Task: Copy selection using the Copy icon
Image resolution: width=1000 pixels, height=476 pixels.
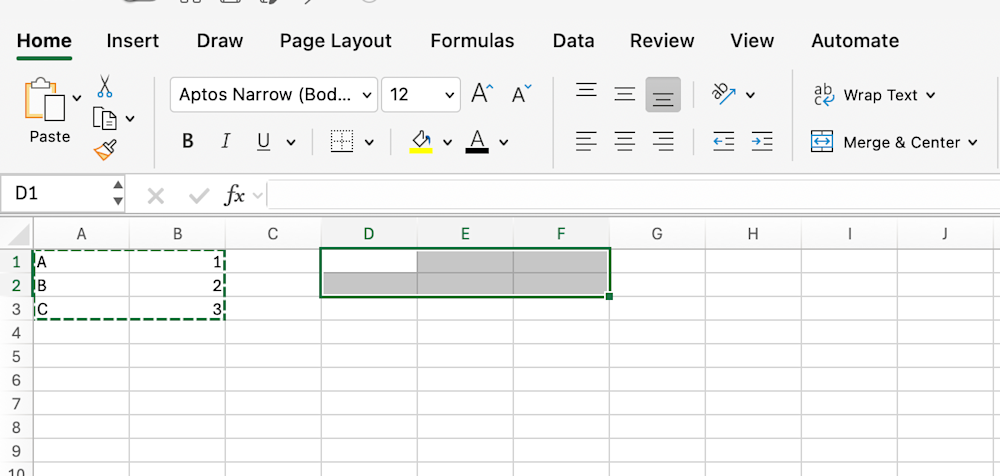Action: [105, 119]
